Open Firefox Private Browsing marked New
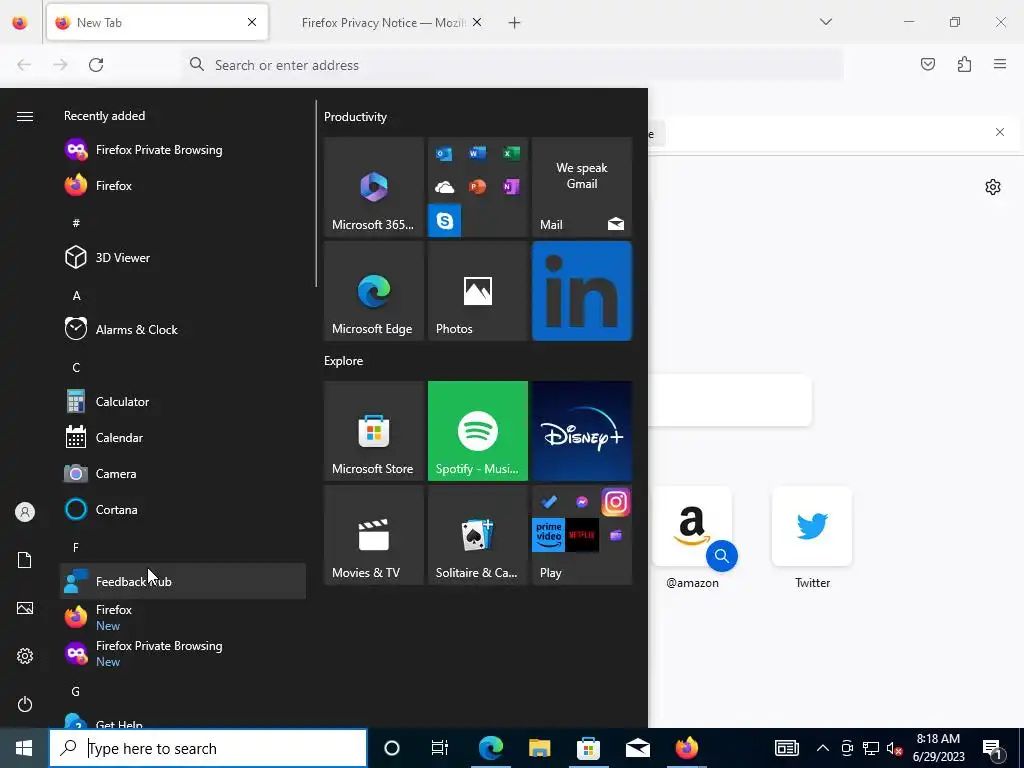Viewport: 1024px width, 768px height. [x=183, y=653]
